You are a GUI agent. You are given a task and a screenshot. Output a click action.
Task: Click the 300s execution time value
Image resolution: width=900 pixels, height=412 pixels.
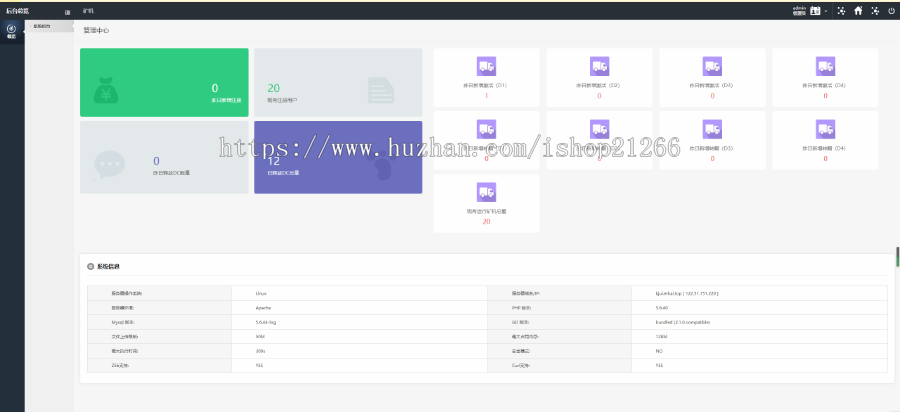tap(260, 351)
